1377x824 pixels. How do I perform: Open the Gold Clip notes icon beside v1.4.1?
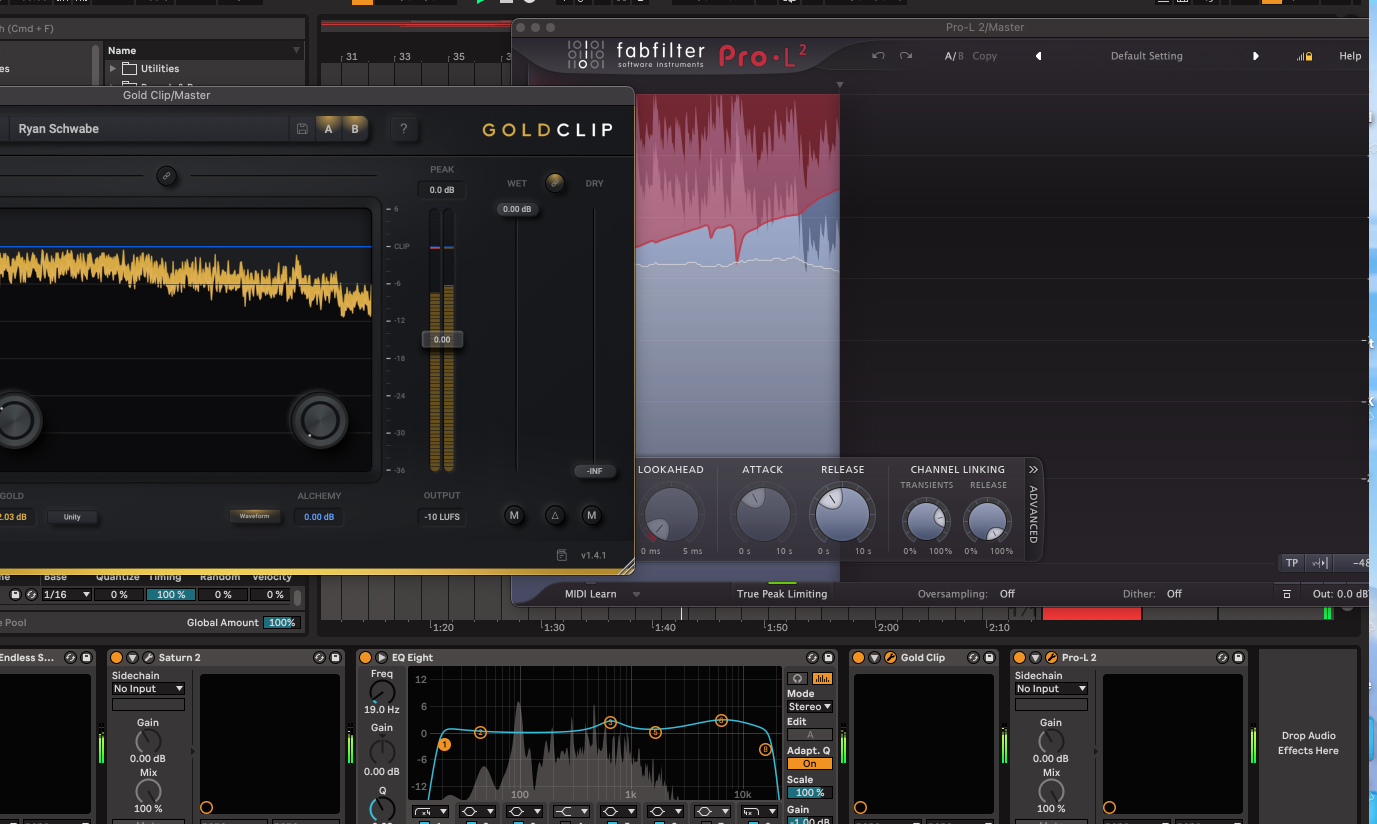pos(562,555)
